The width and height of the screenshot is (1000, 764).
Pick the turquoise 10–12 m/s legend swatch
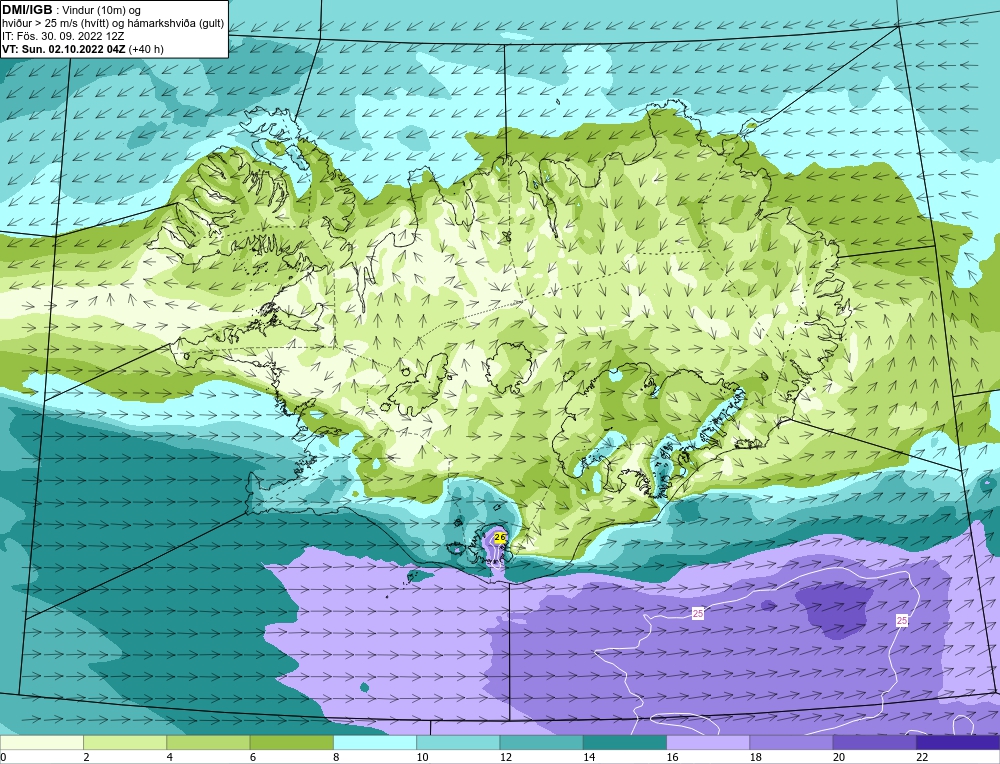tap(458, 742)
